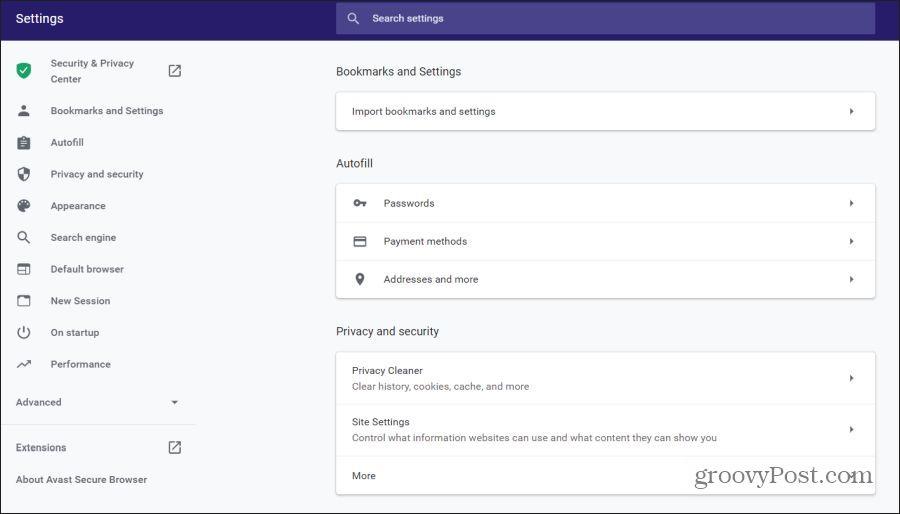
Task: Open Security & Privacy Center link text
Action: point(92,71)
